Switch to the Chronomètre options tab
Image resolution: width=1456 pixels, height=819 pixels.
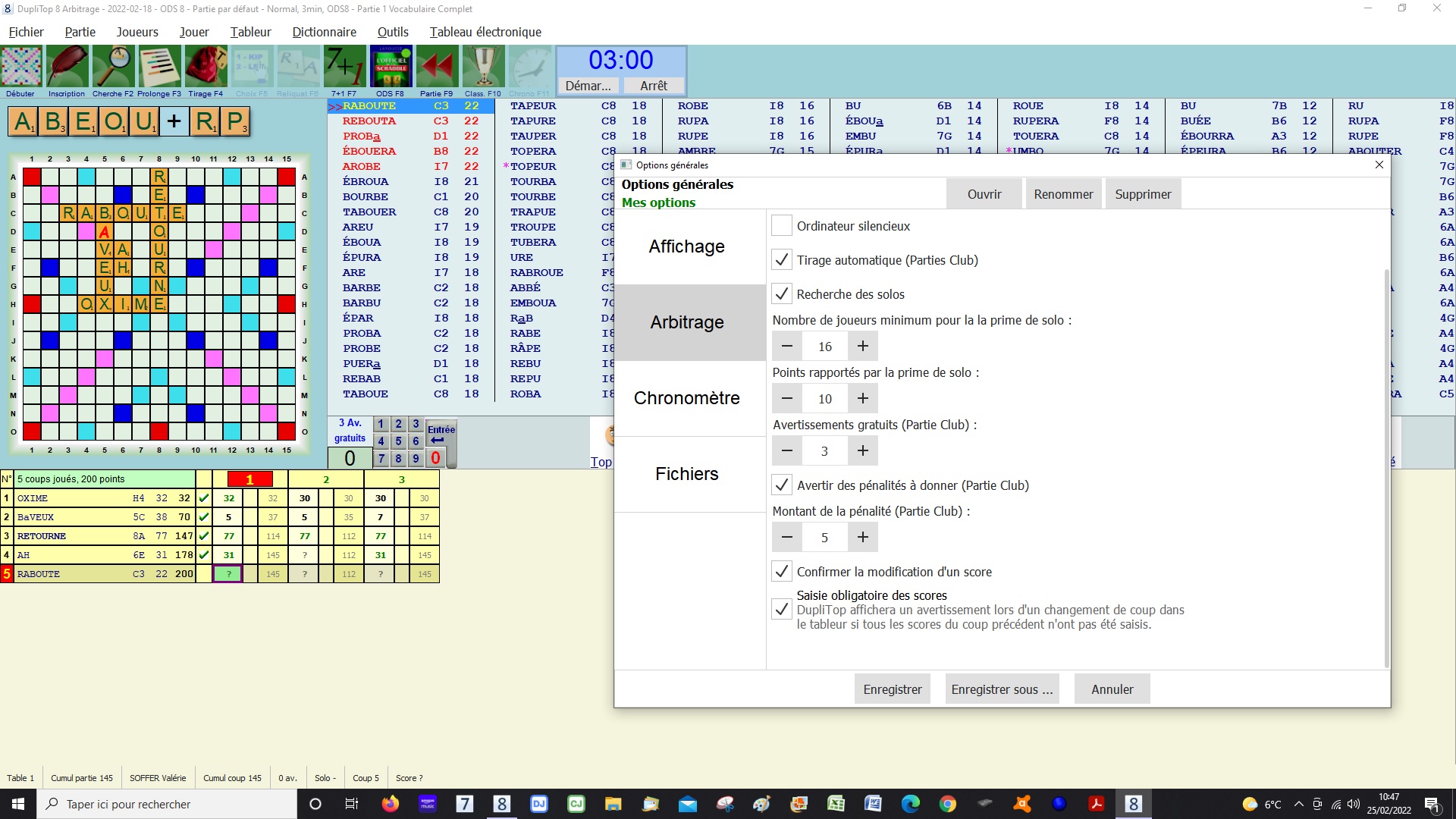coord(687,398)
